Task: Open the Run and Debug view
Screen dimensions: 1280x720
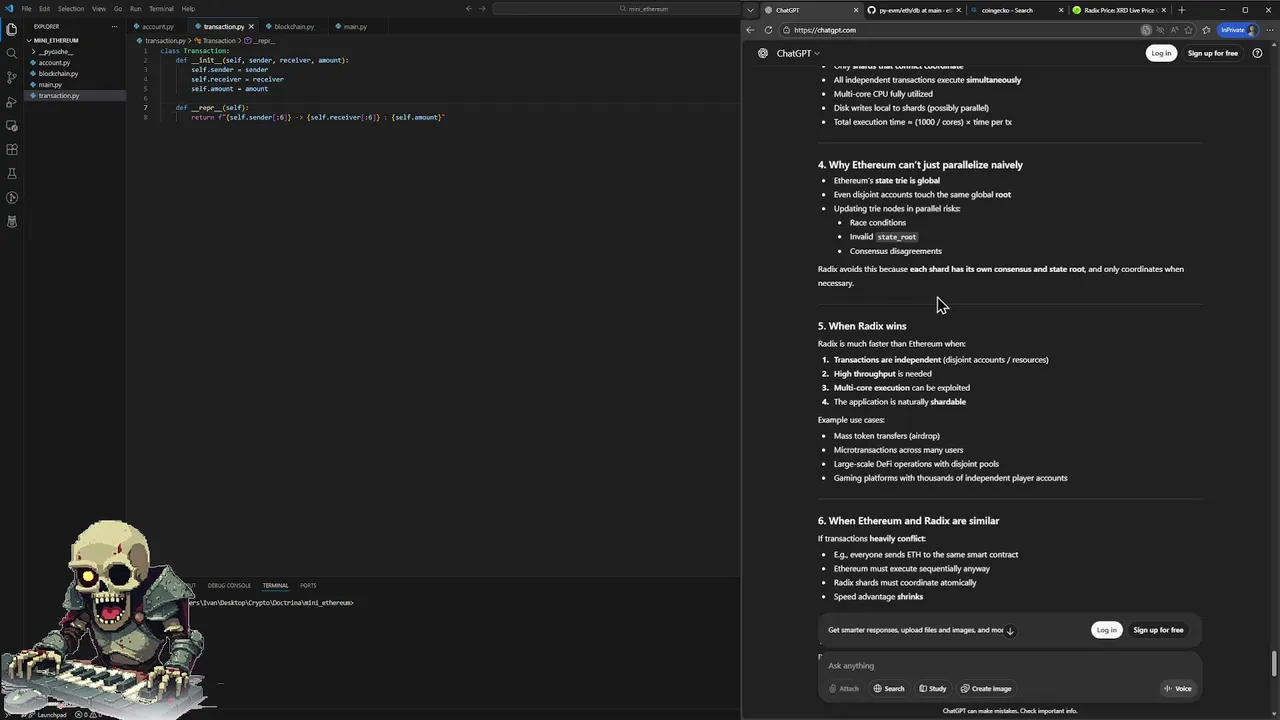Action: coord(12,102)
